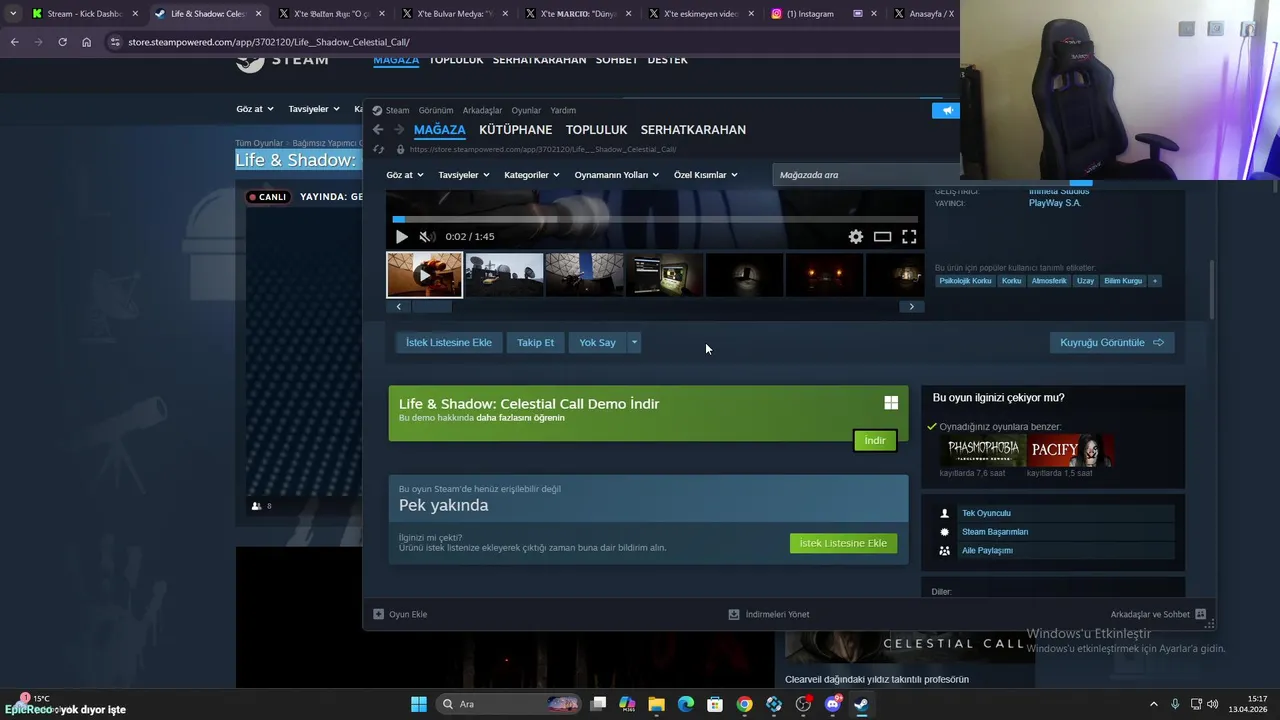Screen dimensions: 1280x720
Task: Open Phasmophobia similar game thumbnail
Action: pyautogui.click(x=981, y=451)
